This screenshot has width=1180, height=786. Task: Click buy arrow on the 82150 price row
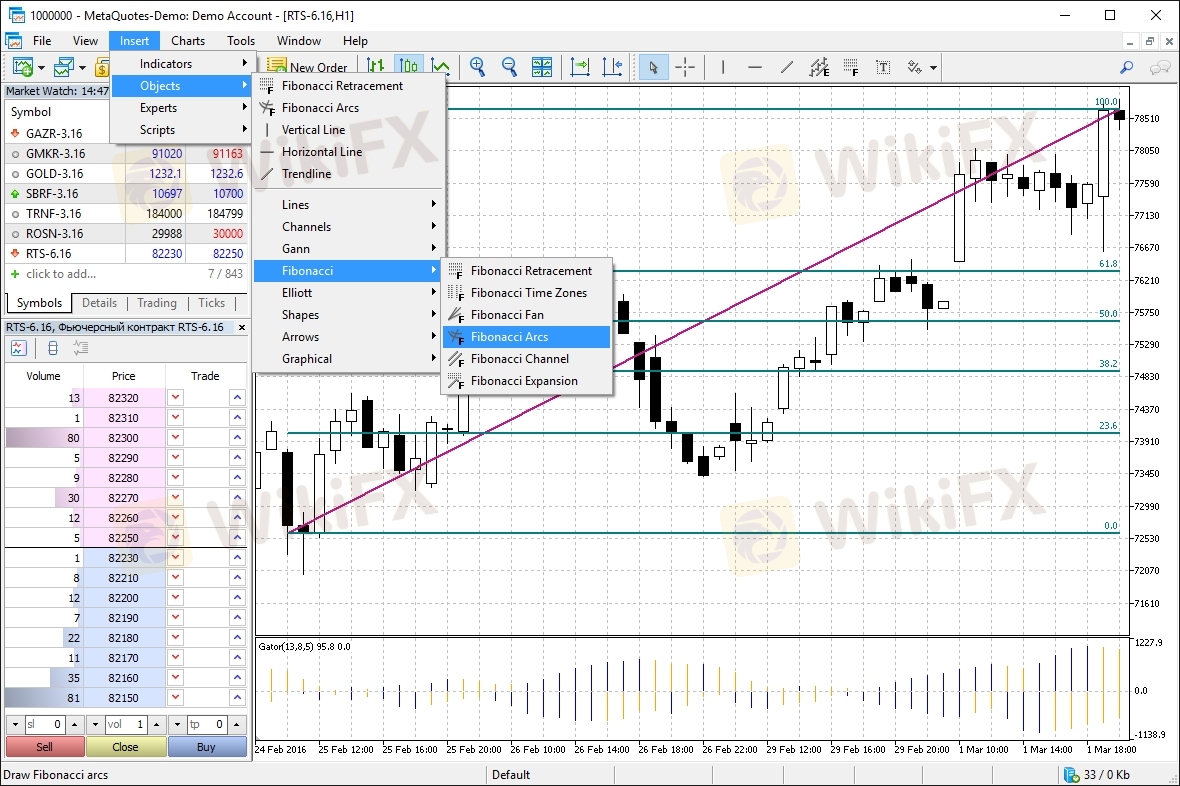(x=237, y=698)
